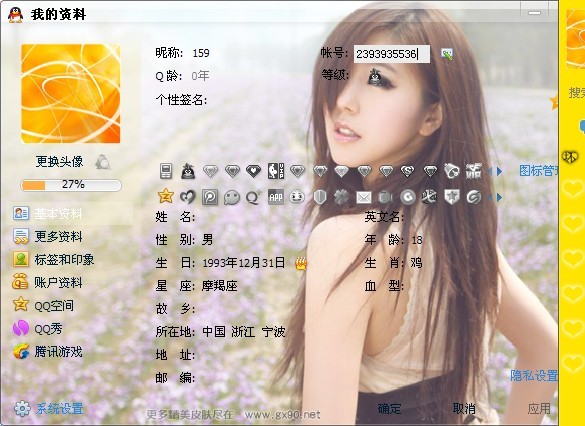This screenshot has width=585, height=426.
Task: Open 图标管理 link
Action: coord(538,171)
